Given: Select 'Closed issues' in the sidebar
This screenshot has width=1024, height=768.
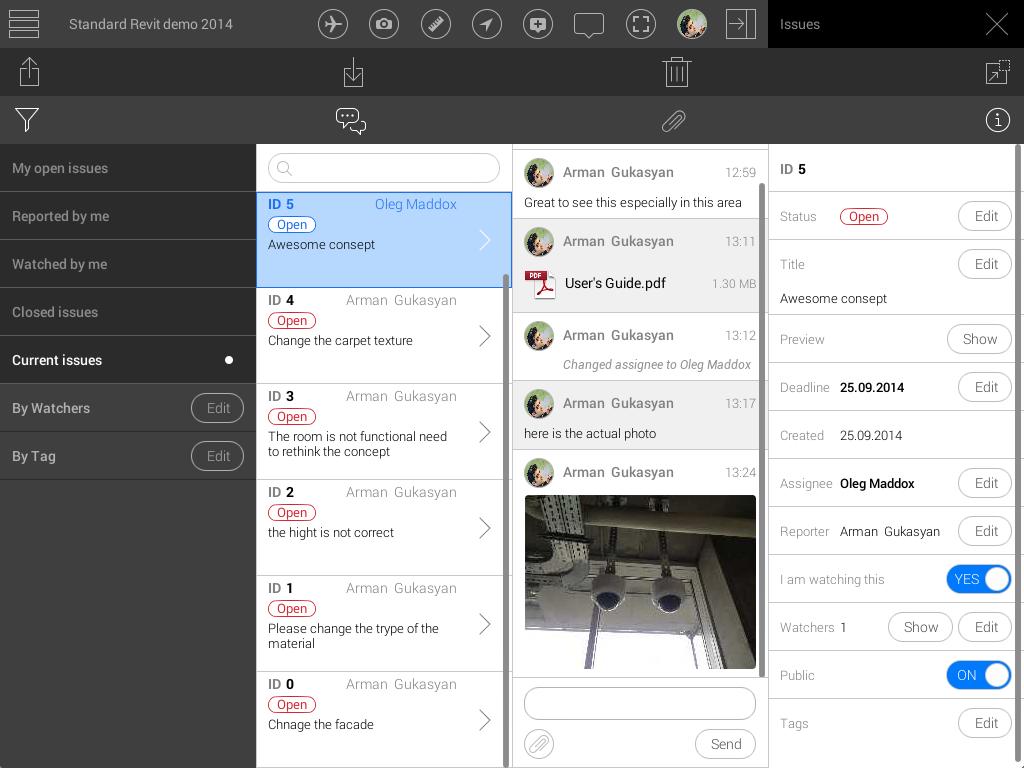Looking at the screenshot, I should tap(55, 312).
